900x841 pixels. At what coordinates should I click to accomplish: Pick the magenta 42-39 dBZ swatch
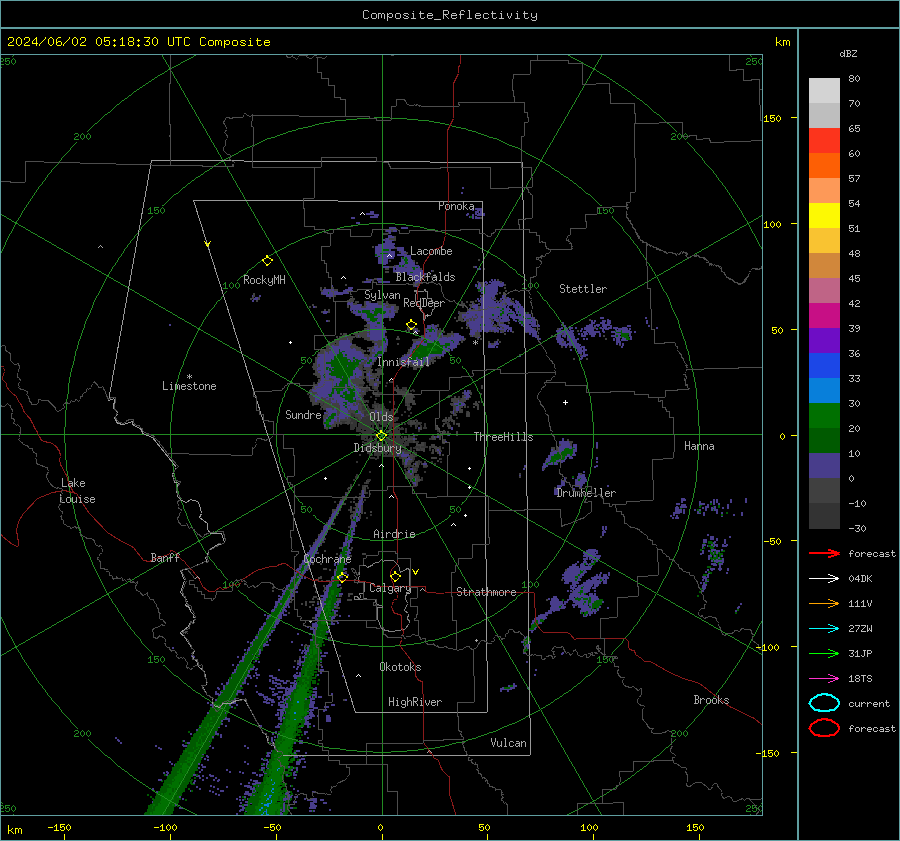tap(824, 315)
